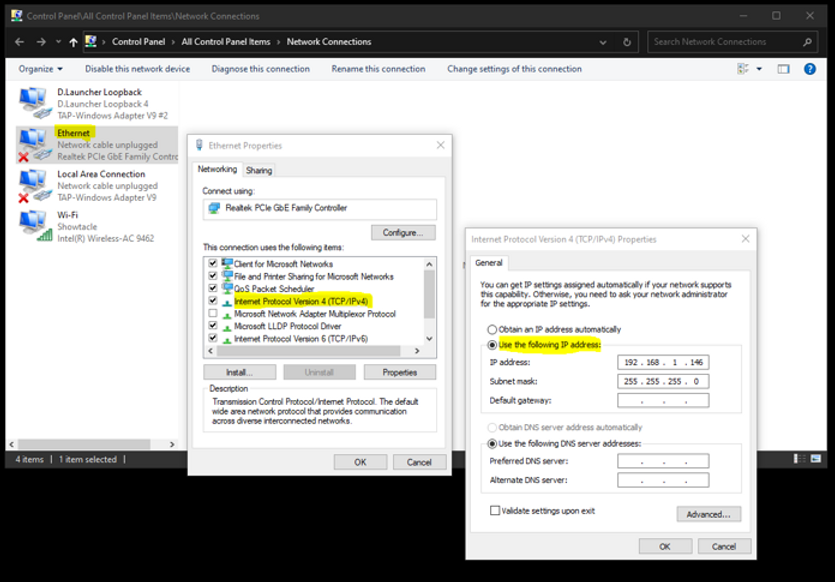This screenshot has height=582, width=835.
Task: Click the Install button
Action: [x=240, y=372]
